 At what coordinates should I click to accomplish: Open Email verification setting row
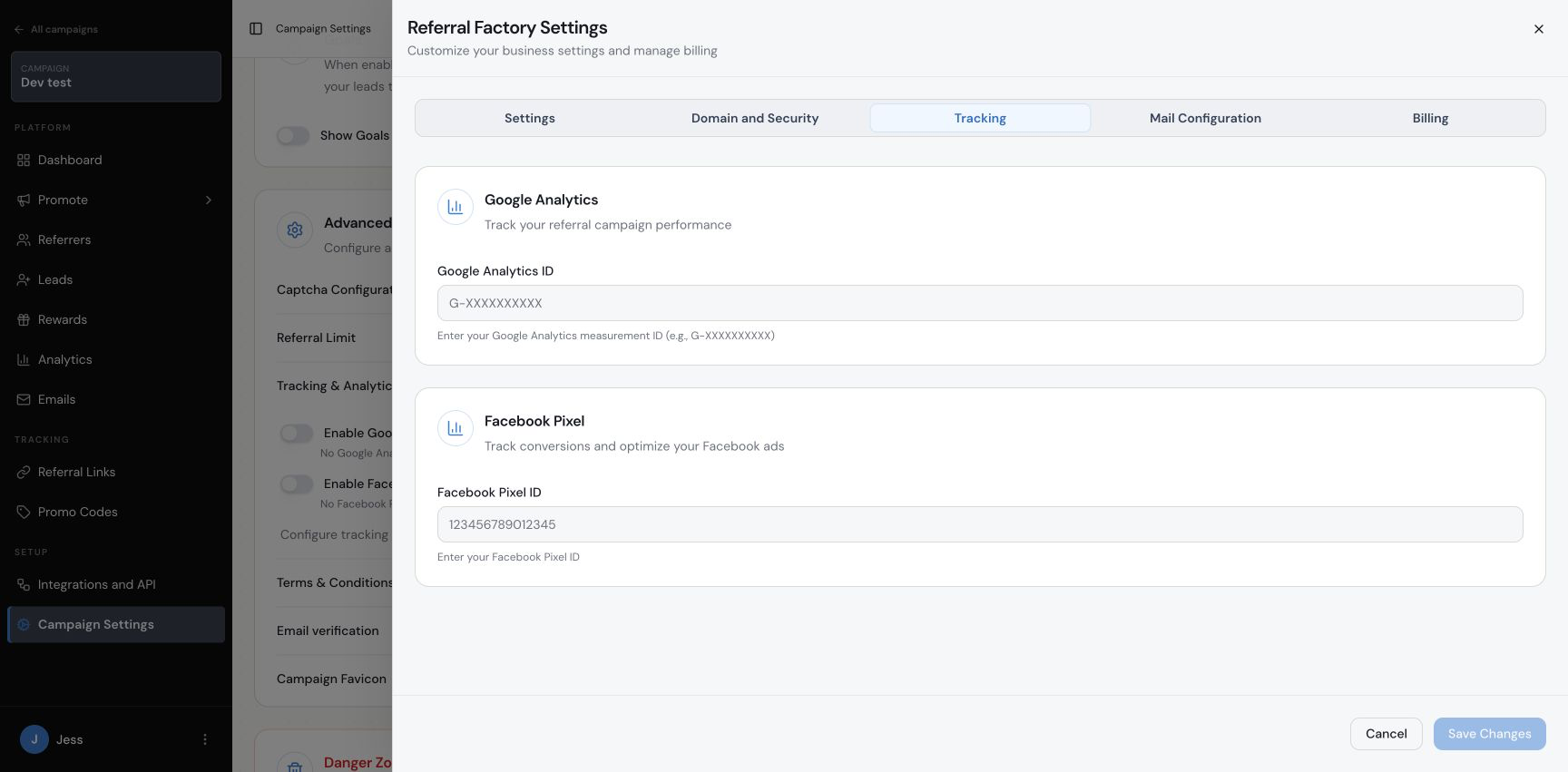334,630
